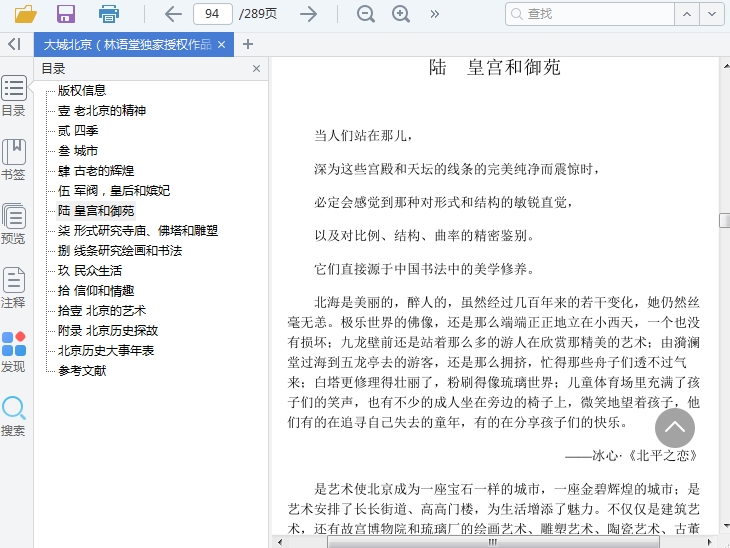Open the 书签 bookmarks panel
Viewport: 730px width, 548px height.
point(14,159)
